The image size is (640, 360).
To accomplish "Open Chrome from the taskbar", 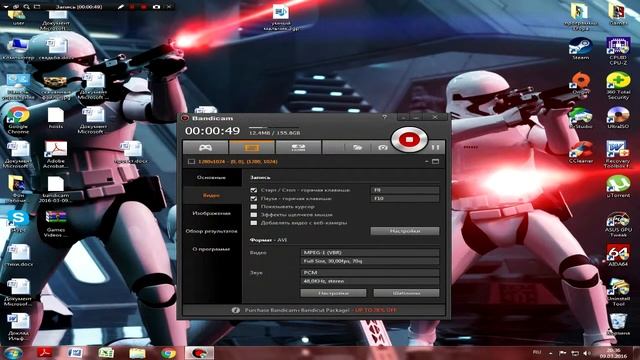I will [168, 353].
